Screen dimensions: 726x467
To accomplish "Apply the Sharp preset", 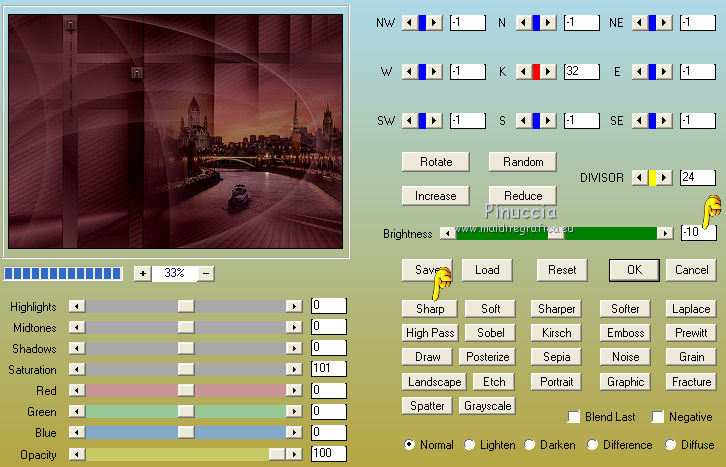I will [x=430, y=309].
